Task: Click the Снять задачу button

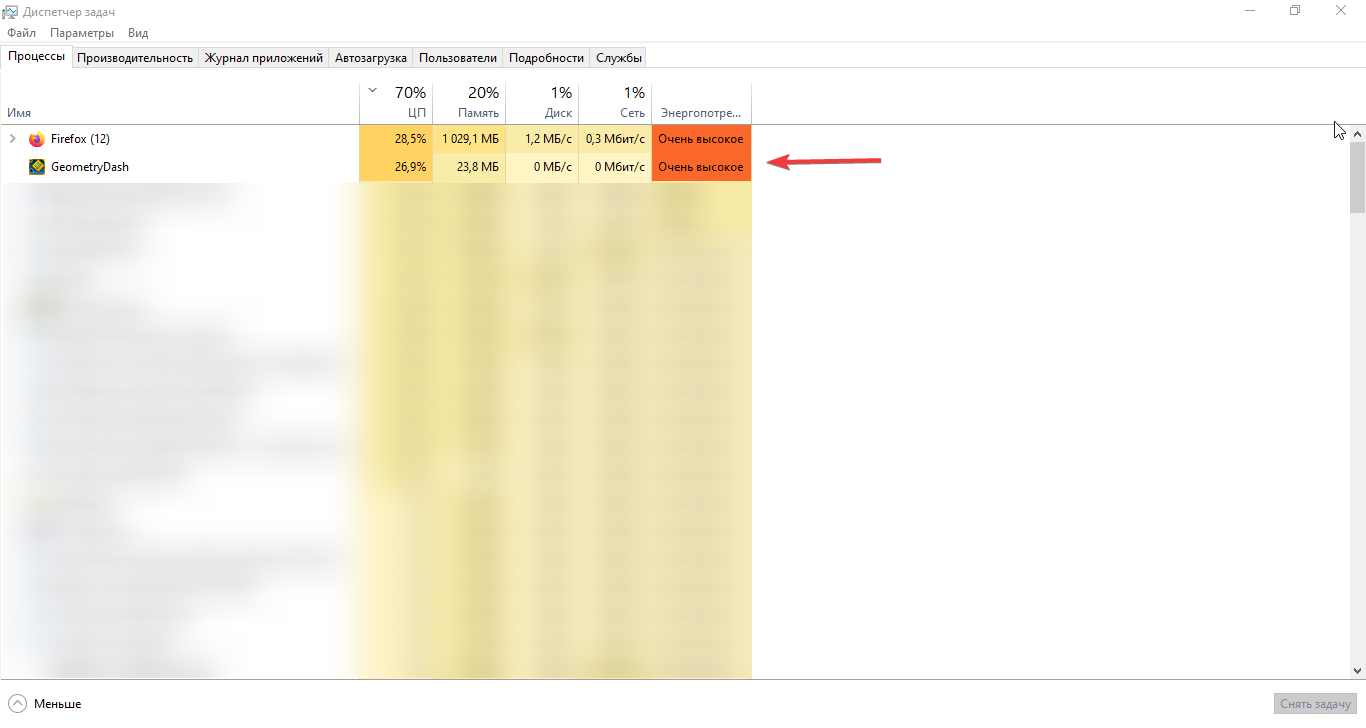Action: click(1315, 704)
